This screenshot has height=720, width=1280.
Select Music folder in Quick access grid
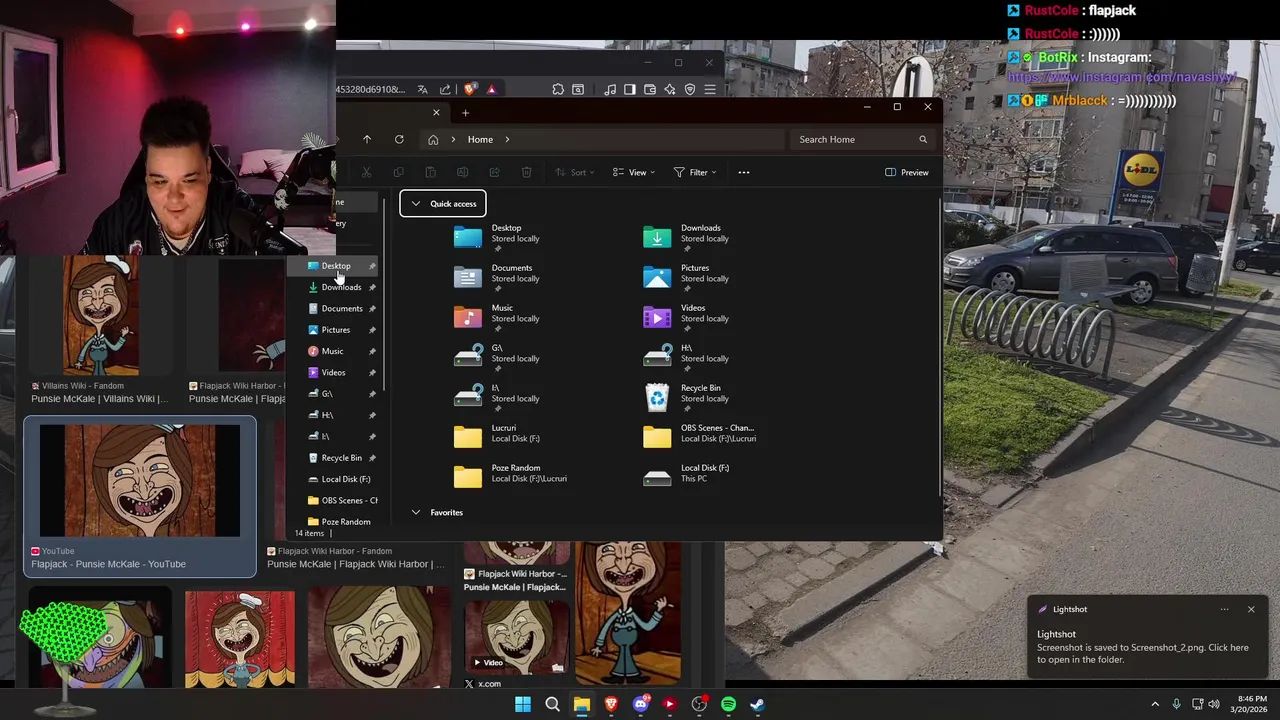point(497,317)
